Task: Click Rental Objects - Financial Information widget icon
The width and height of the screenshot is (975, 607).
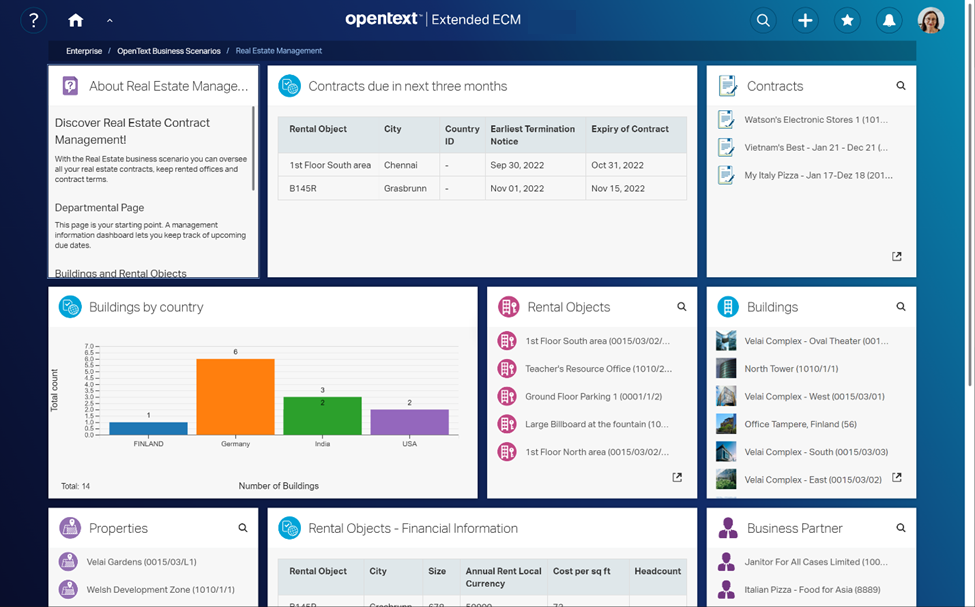Action: [289, 527]
